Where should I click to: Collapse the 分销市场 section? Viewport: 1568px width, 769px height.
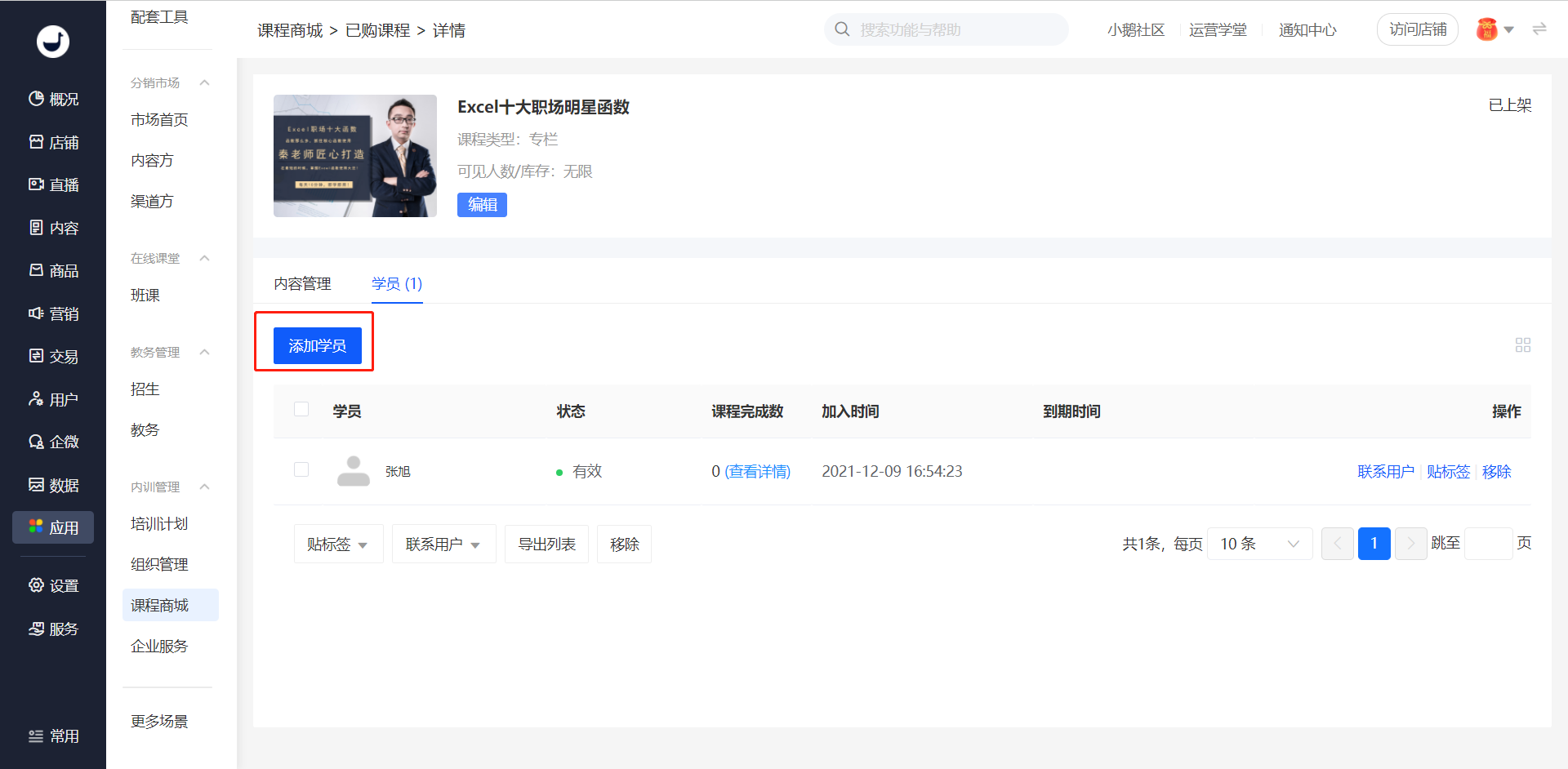pyautogui.click(x=205, y=82)
